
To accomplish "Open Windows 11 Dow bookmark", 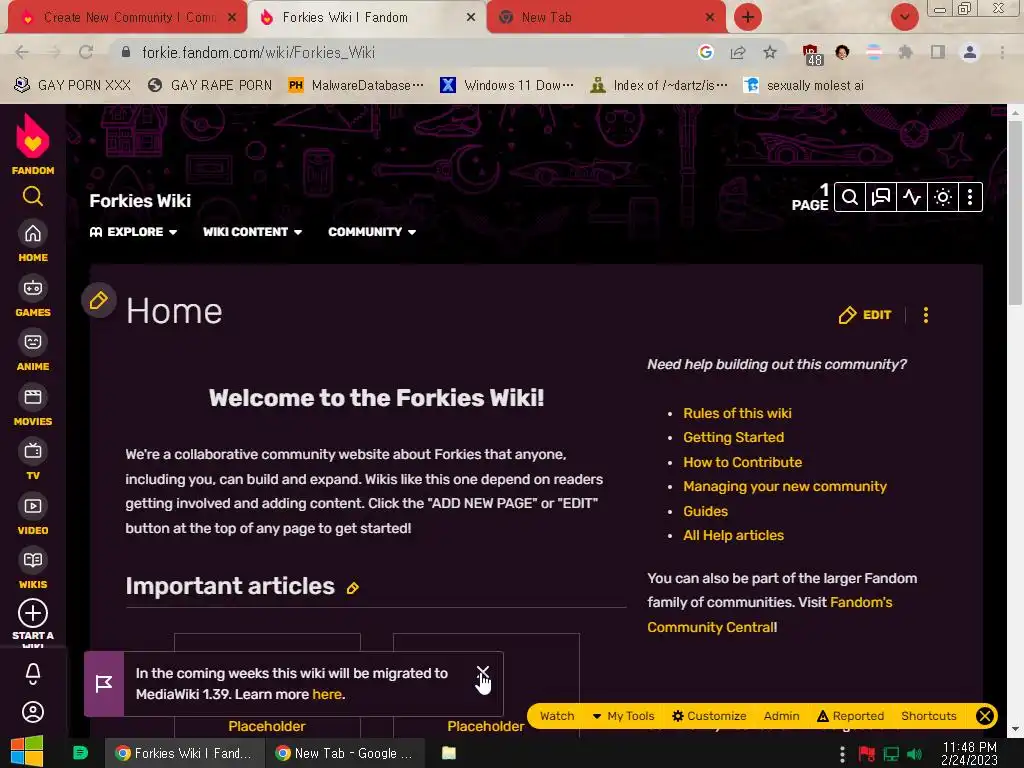I will click(x=507, y=85).
